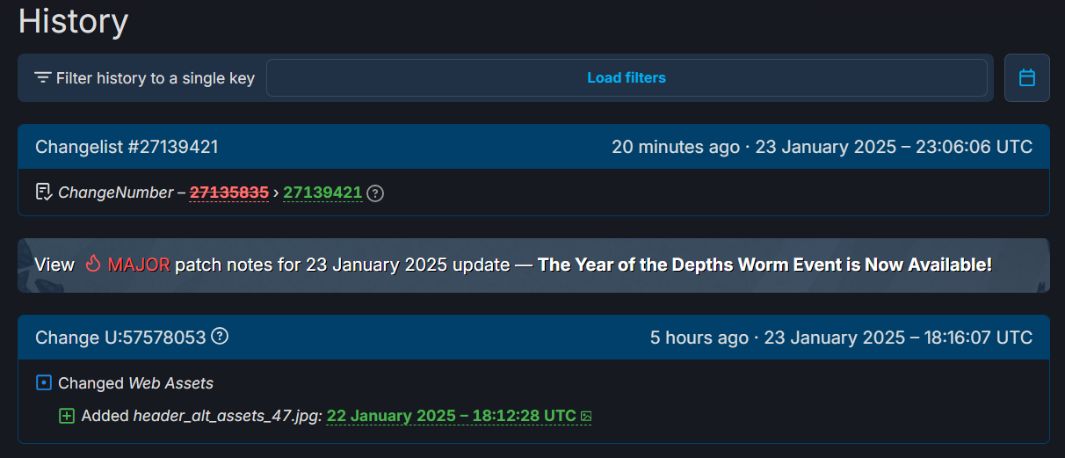Open the Change U:57578053 header
This screenshot has height=458, width=1065.
click(x=120, y=338)
